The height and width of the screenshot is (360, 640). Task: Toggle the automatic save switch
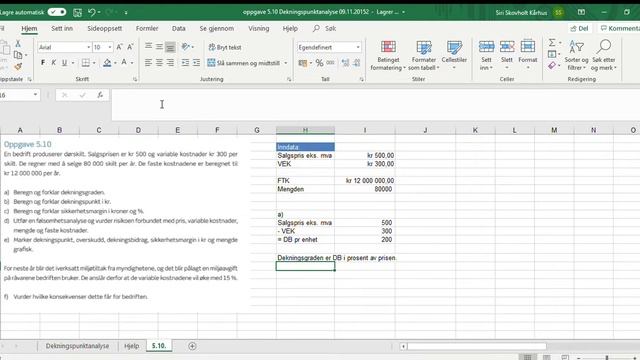point(57,12)
